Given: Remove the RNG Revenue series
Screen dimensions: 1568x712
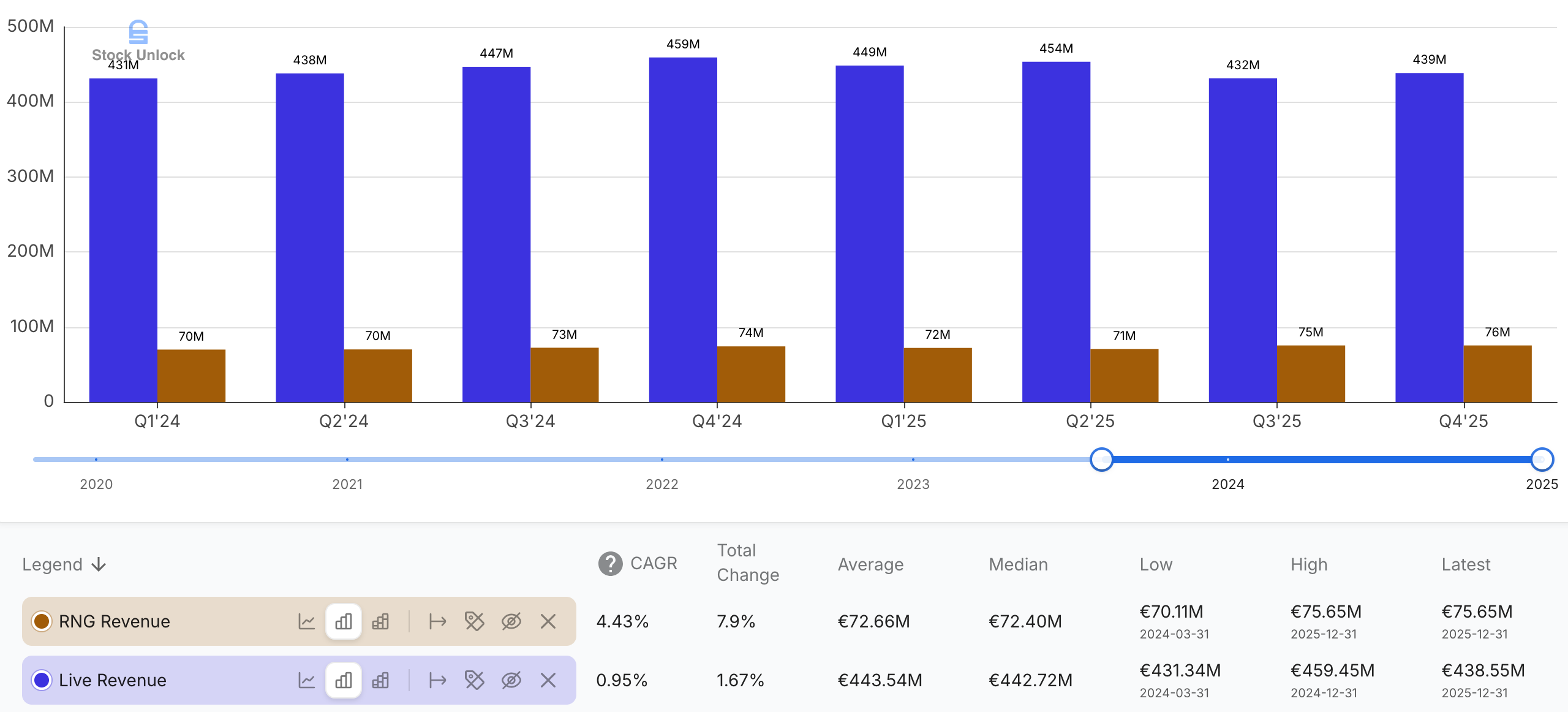Looking at the screenshot, I should pyautogui.click(x=548, y=621).
